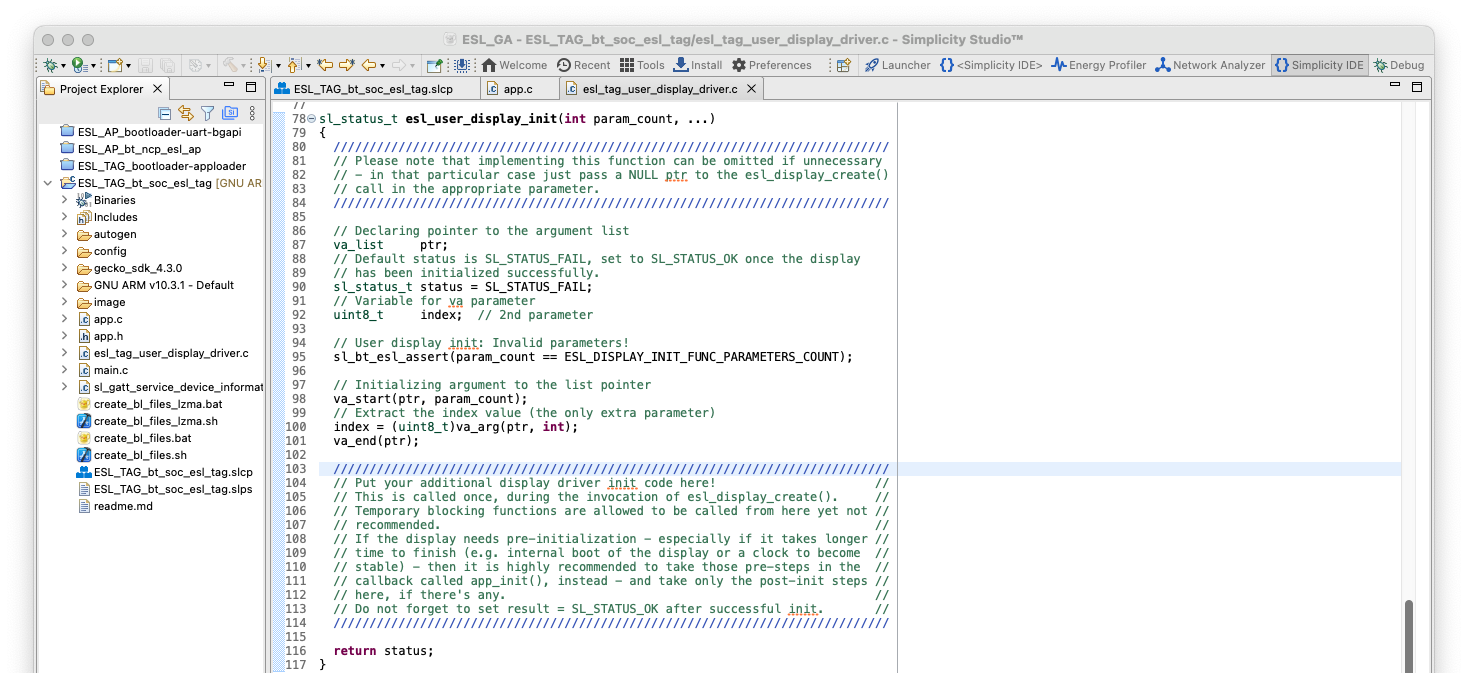Screen dimensions: 1468x673
Task: Open the Network Analyzer perspective
Action: click(1210, 65)
